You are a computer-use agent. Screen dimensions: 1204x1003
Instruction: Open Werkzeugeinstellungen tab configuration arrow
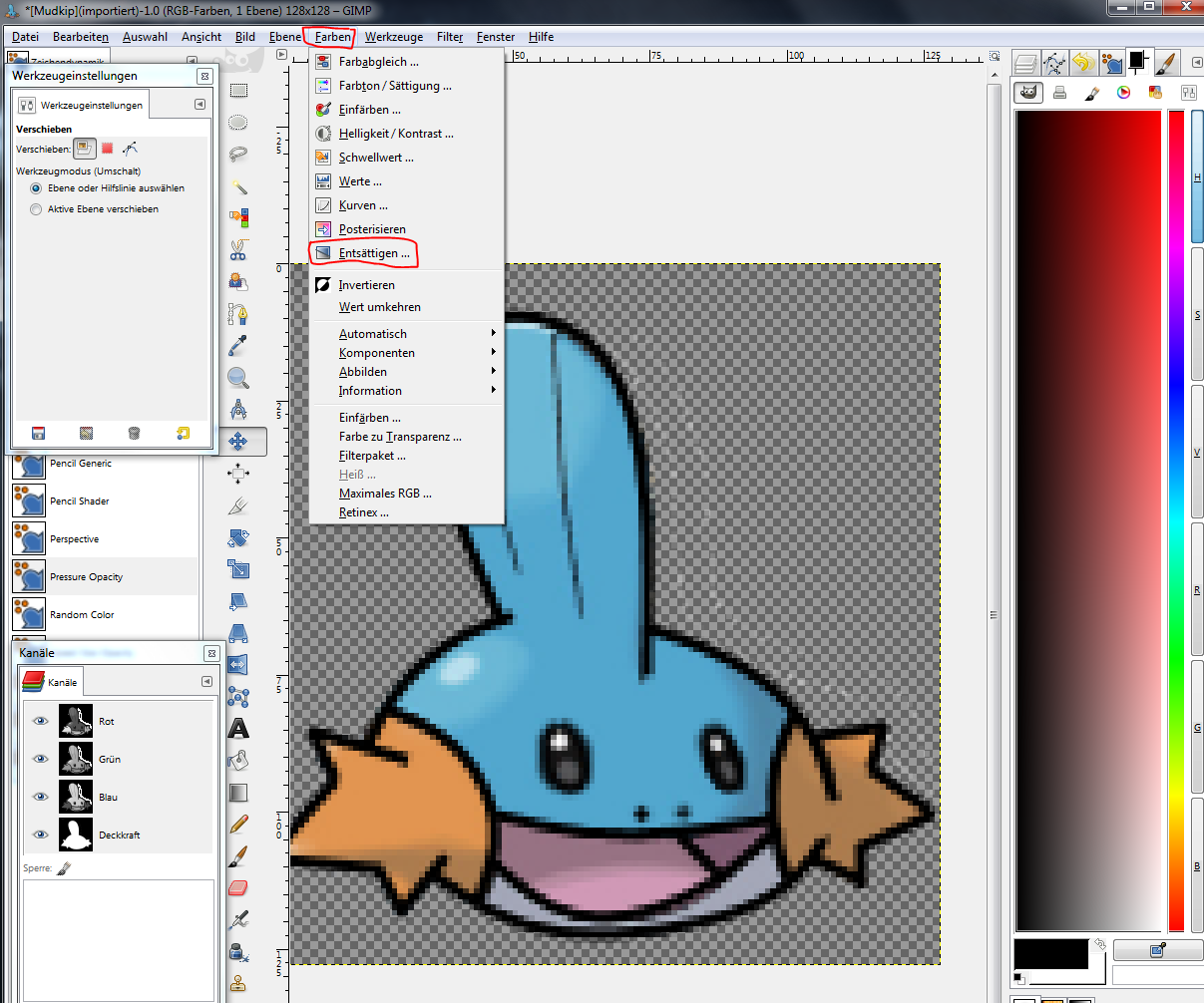(200, 105)
